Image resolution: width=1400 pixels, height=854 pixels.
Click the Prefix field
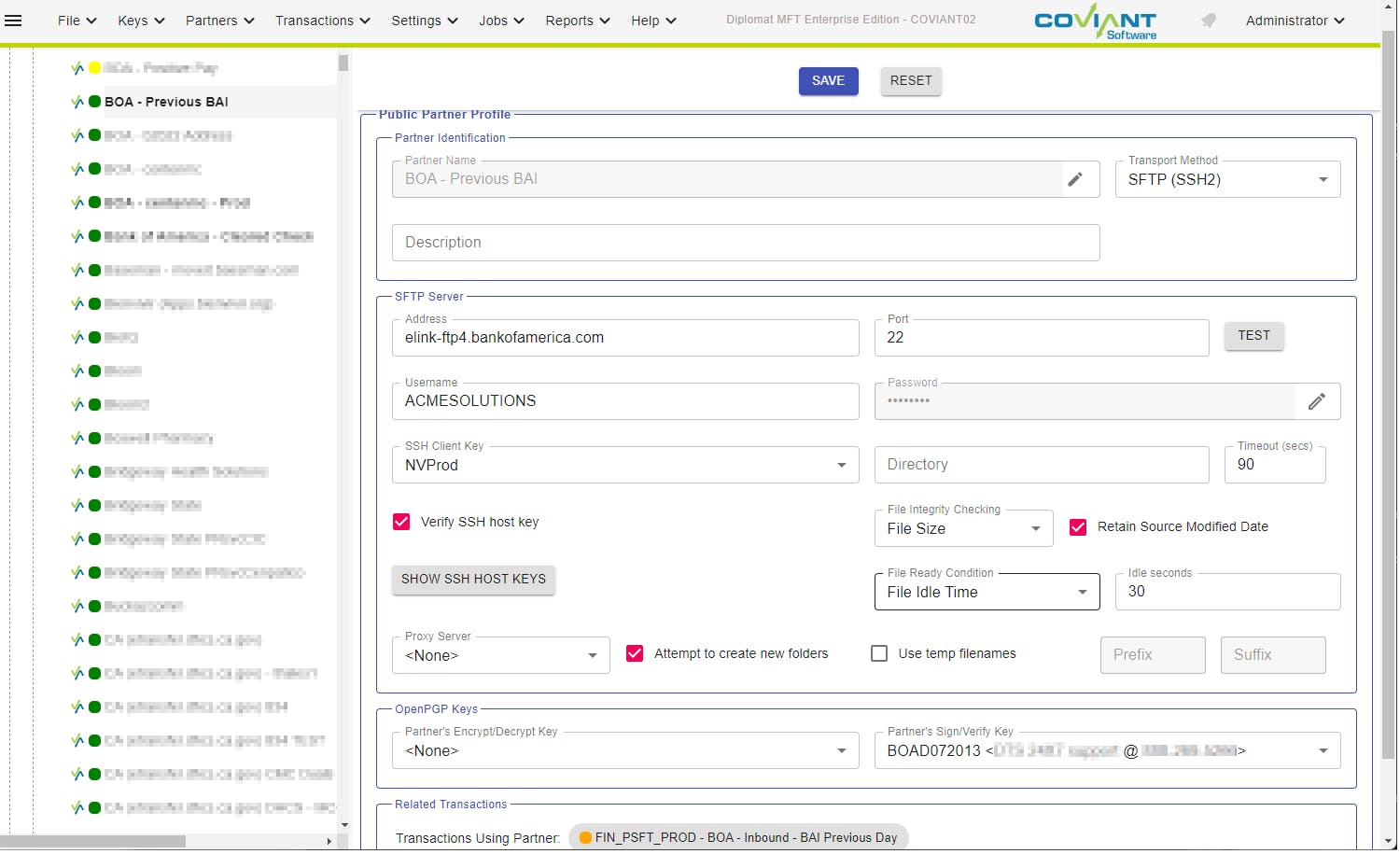[x=1153, y=655]
